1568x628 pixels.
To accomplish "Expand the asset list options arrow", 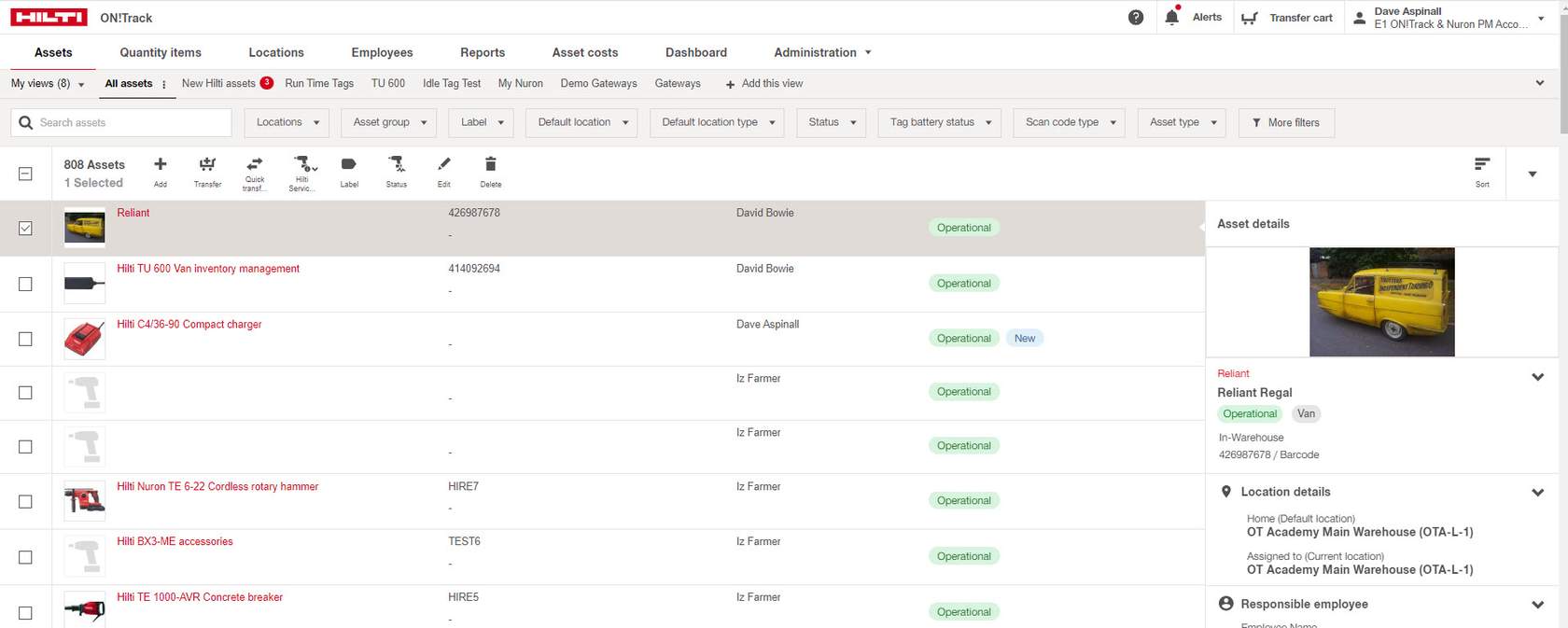I will click(x=1532, y=174).
